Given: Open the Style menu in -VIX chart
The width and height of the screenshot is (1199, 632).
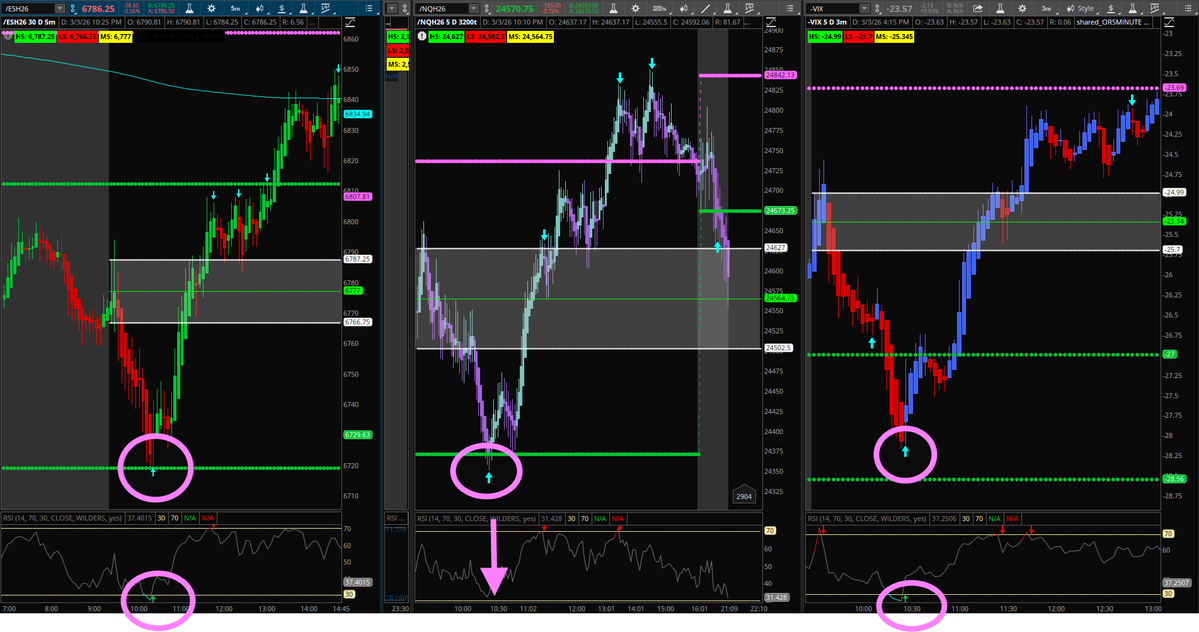Looking at the screenshot, I should coord(1081,8).
